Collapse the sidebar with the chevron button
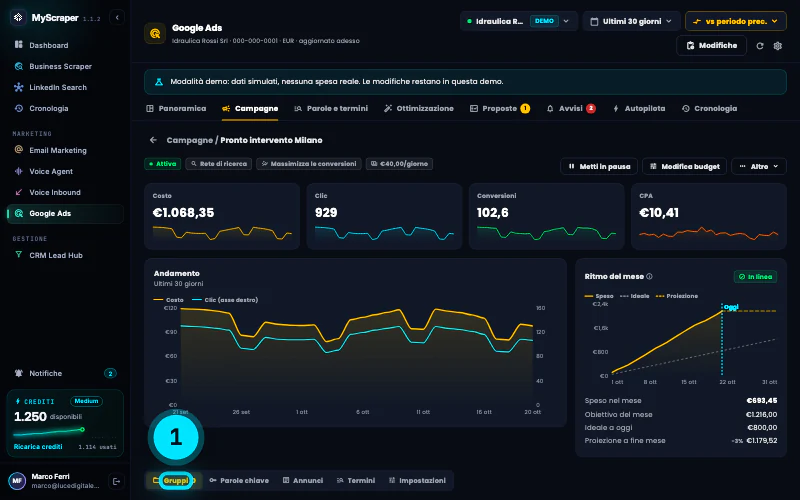Screen dimensions: 800x500 coord(117,17)
